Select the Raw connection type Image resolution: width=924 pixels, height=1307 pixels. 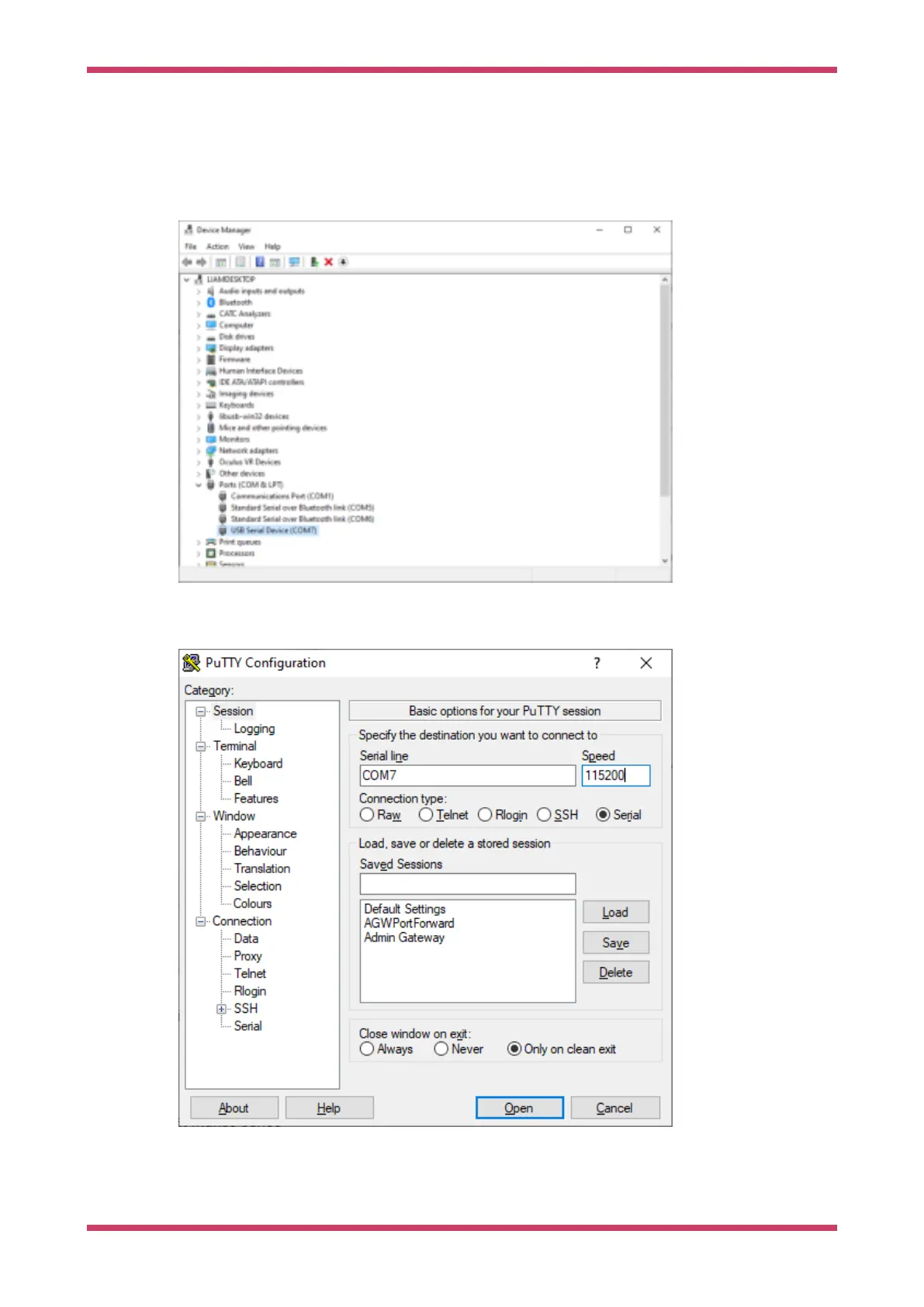pos(367,814)
